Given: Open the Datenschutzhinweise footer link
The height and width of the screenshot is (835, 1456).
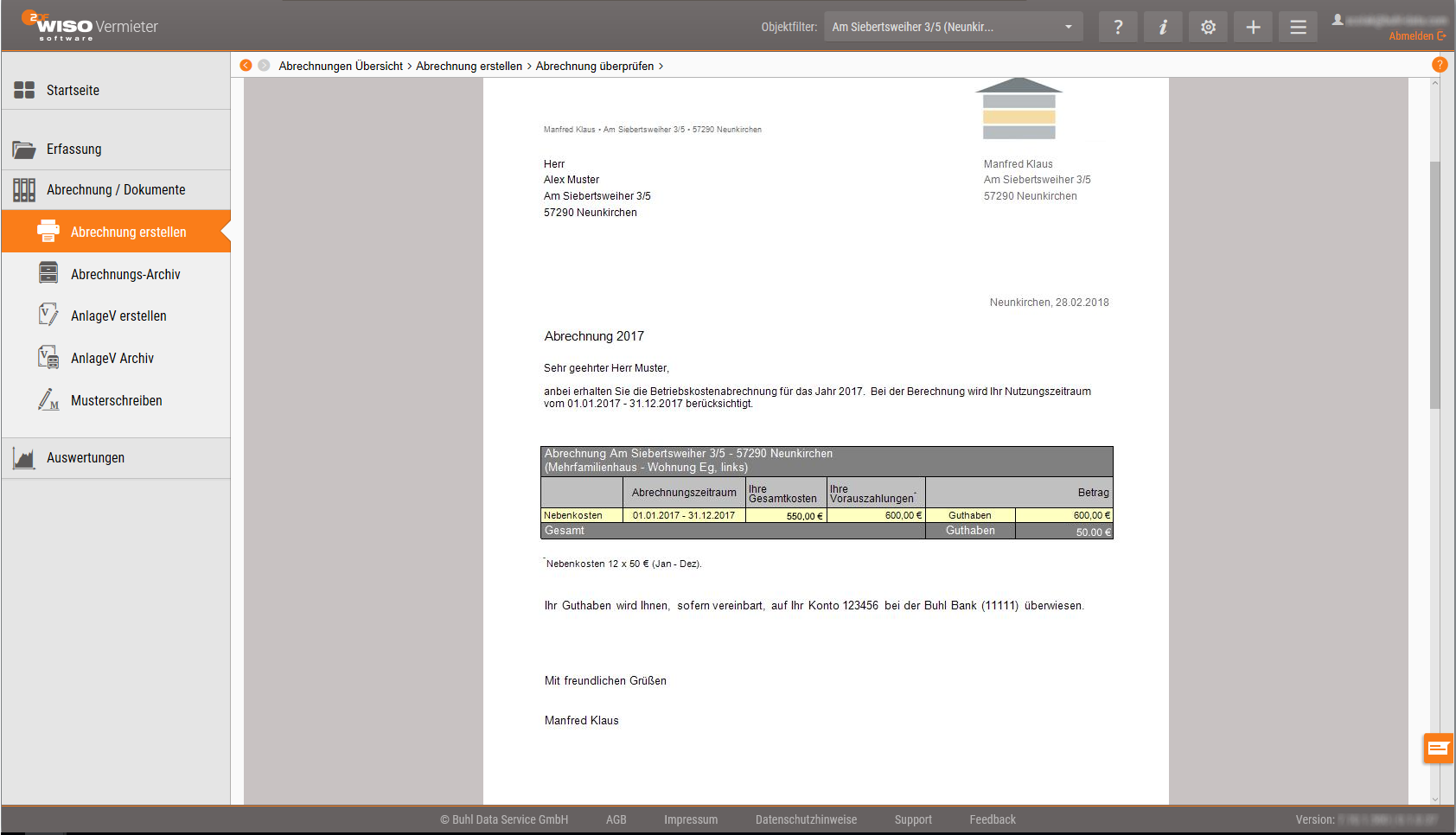Looking at the screenshot, I should pos(806,819).
